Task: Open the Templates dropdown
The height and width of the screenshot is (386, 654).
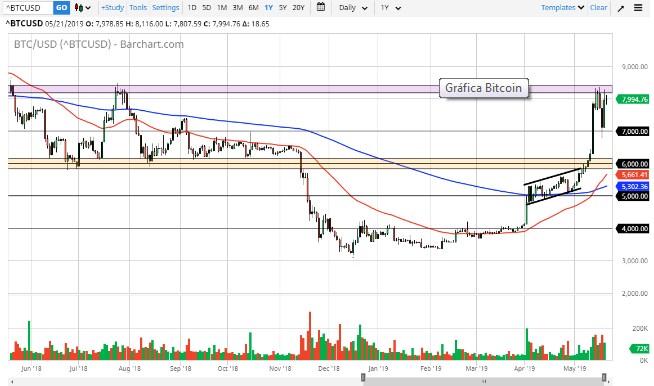Action: [x=562, y=8]
